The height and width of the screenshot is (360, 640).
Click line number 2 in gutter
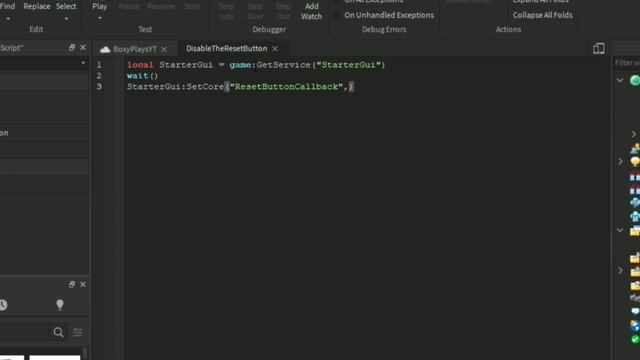pos(99,76)
